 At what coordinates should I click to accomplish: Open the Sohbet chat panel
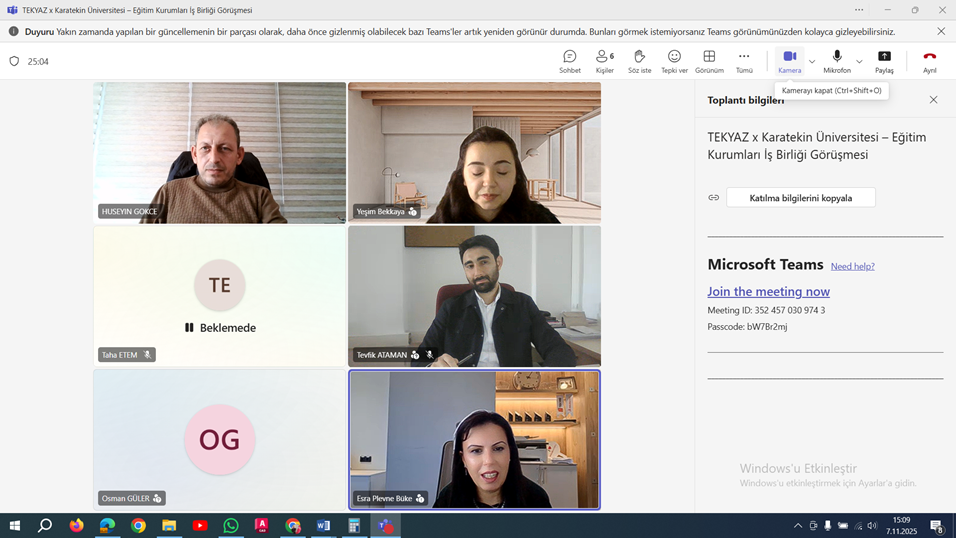570,61
